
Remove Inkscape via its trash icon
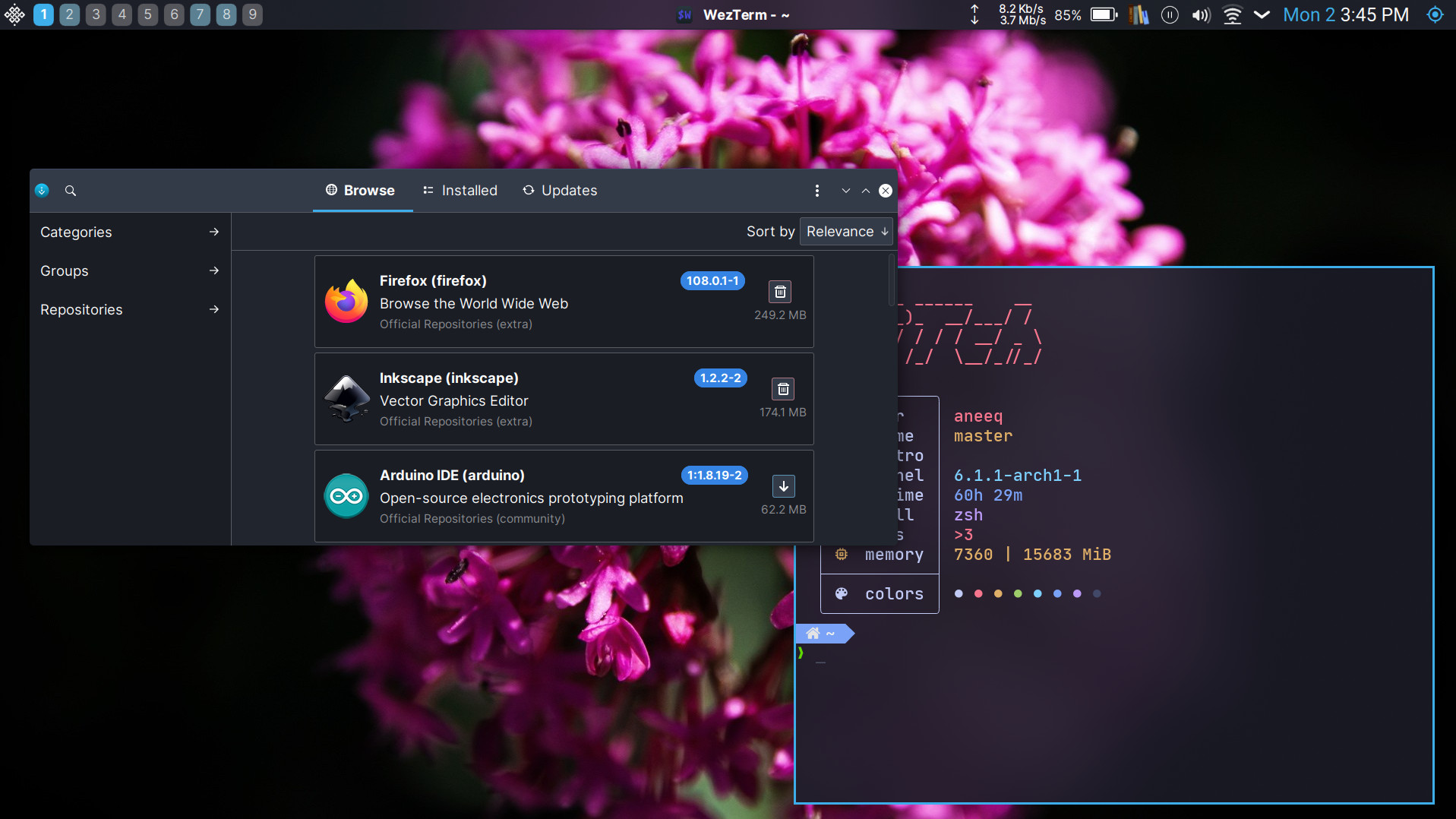point(783,388)
